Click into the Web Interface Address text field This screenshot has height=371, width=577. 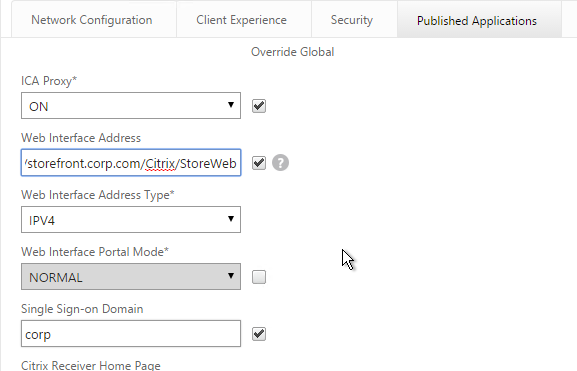click(131, 163)
